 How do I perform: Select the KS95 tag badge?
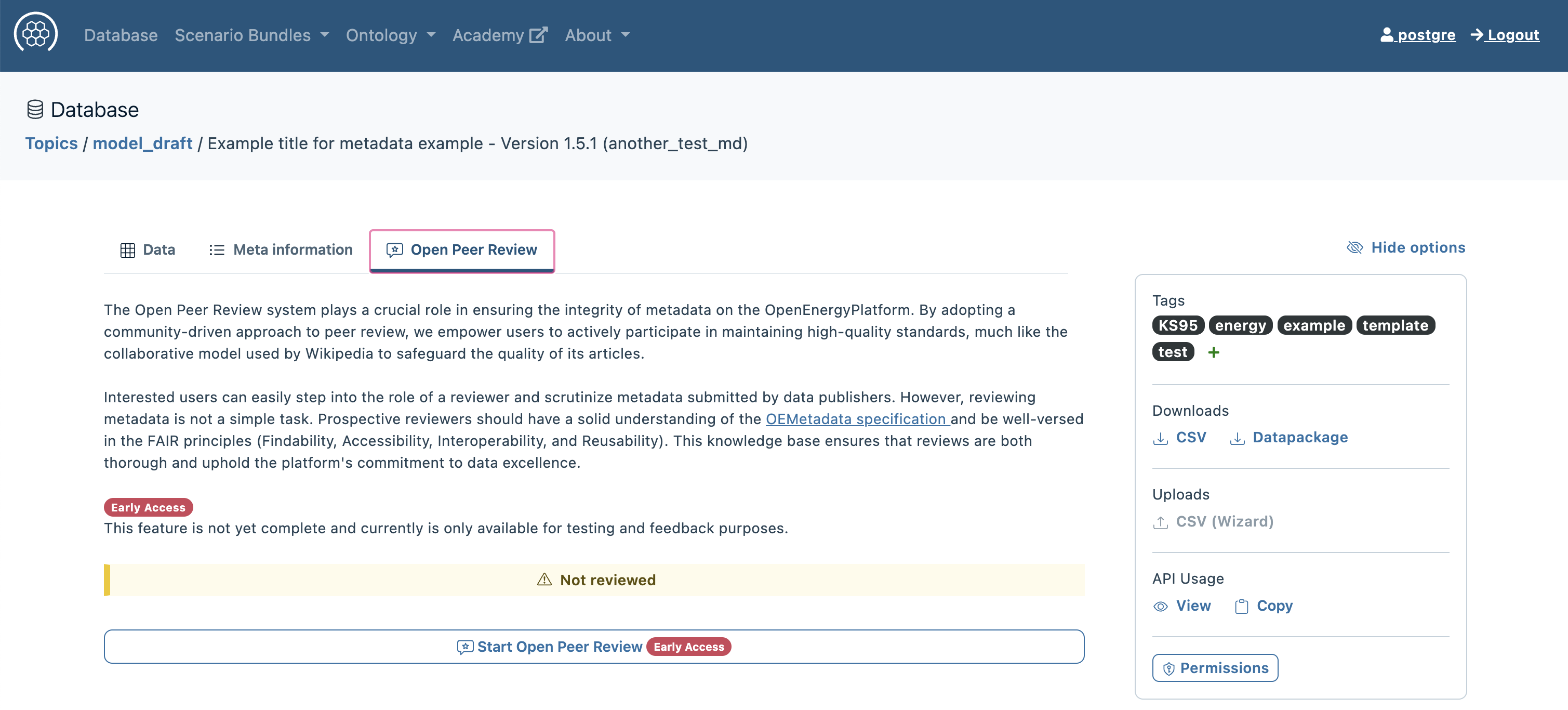[x=1177, y=326]
